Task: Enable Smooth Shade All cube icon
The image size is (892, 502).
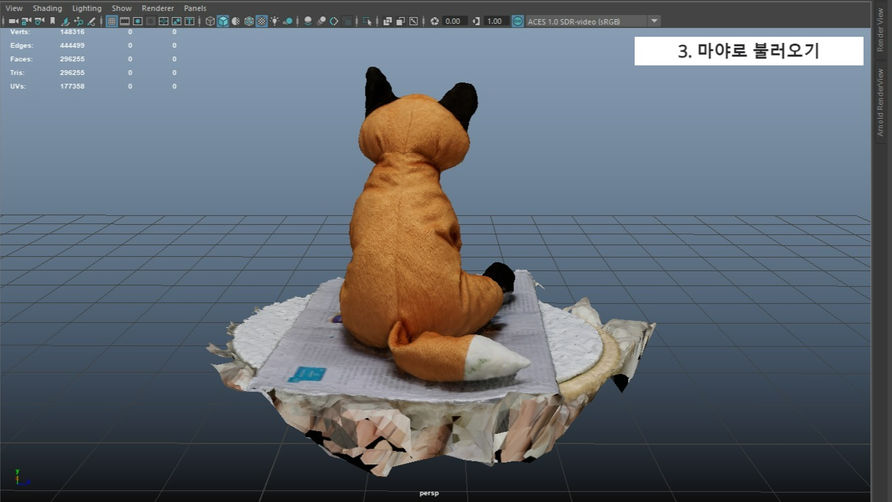Action: pos(223,21)
